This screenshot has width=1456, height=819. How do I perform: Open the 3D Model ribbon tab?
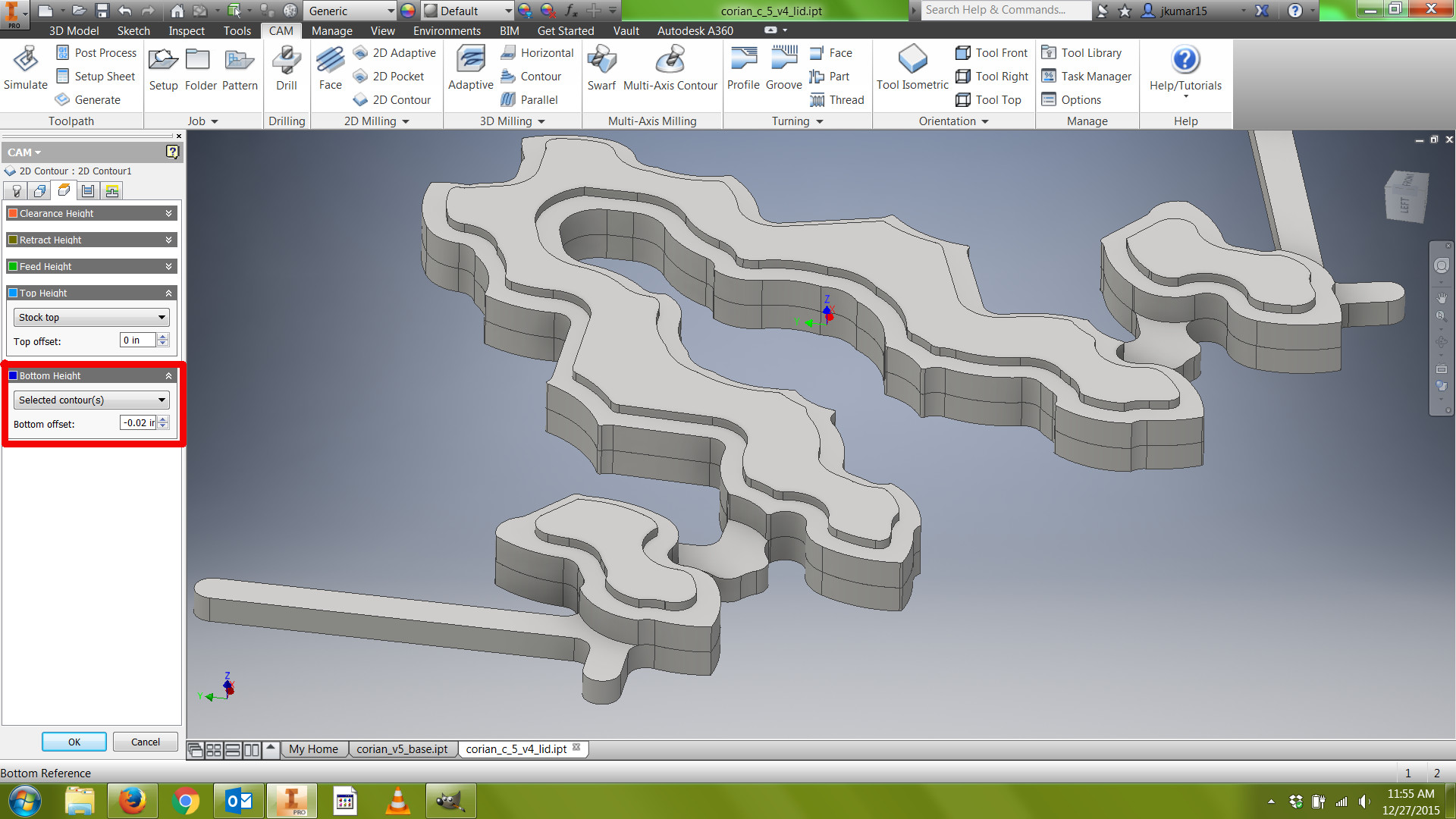tap(74, 31)
